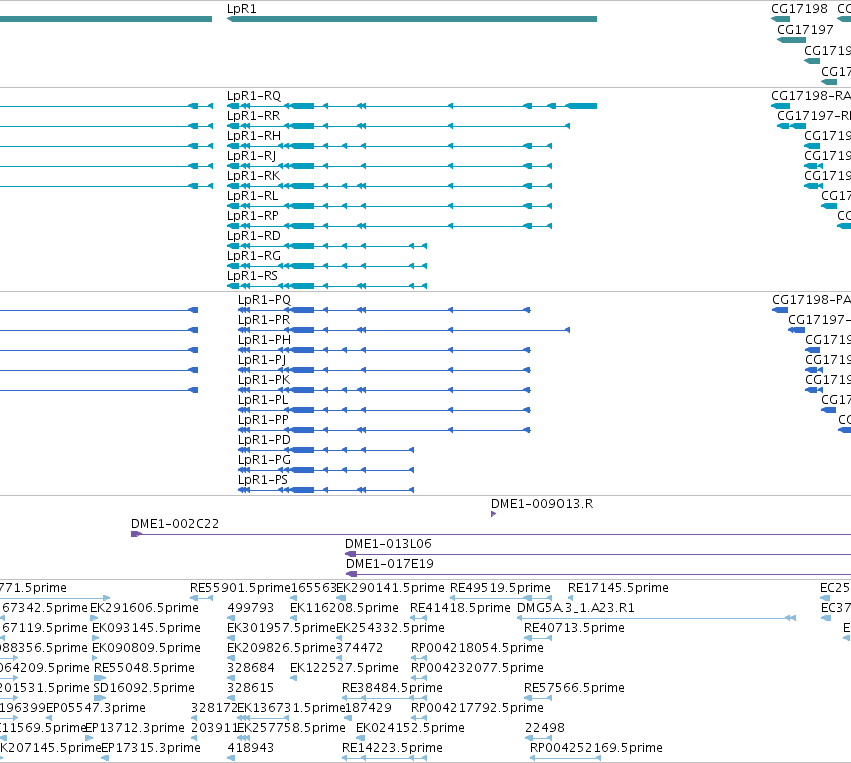The image size is (851, 763).
Task: Select the LpR1-PG protein label
Action: [264, 460]
